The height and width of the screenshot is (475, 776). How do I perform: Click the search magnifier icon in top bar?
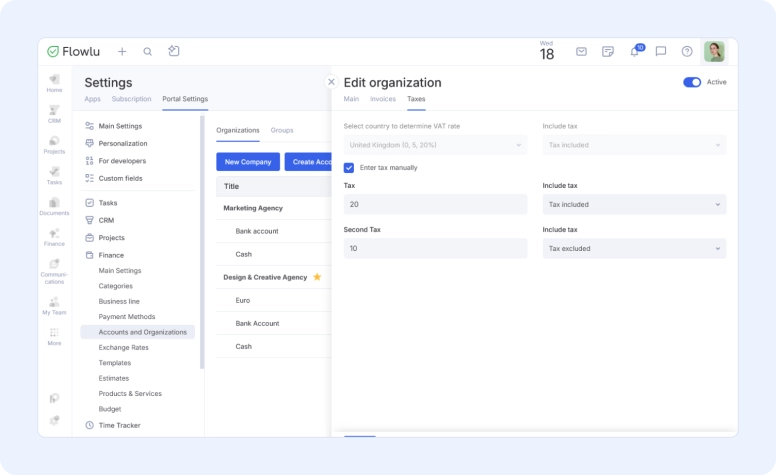pyautogui.click(x=148, y=52)
